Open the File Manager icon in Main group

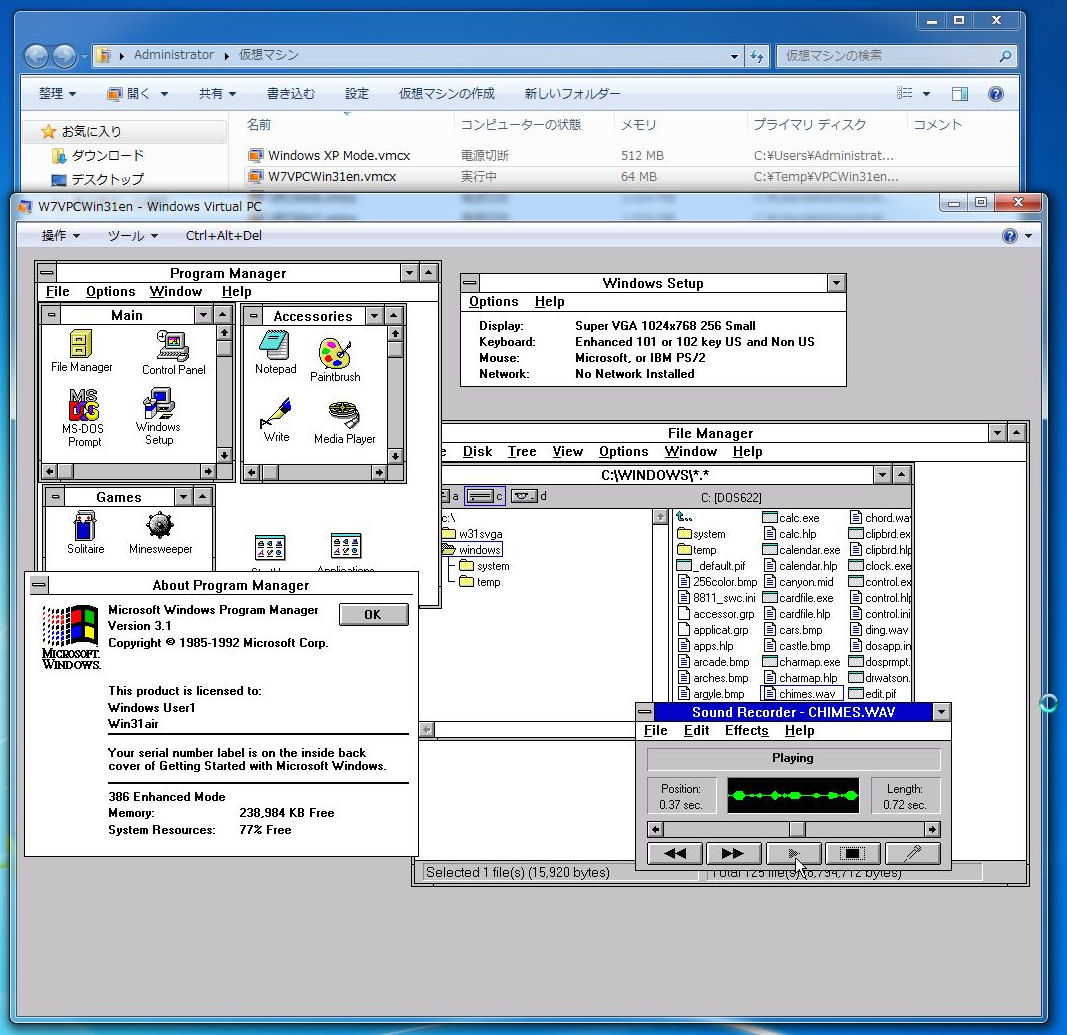point(81,351)
